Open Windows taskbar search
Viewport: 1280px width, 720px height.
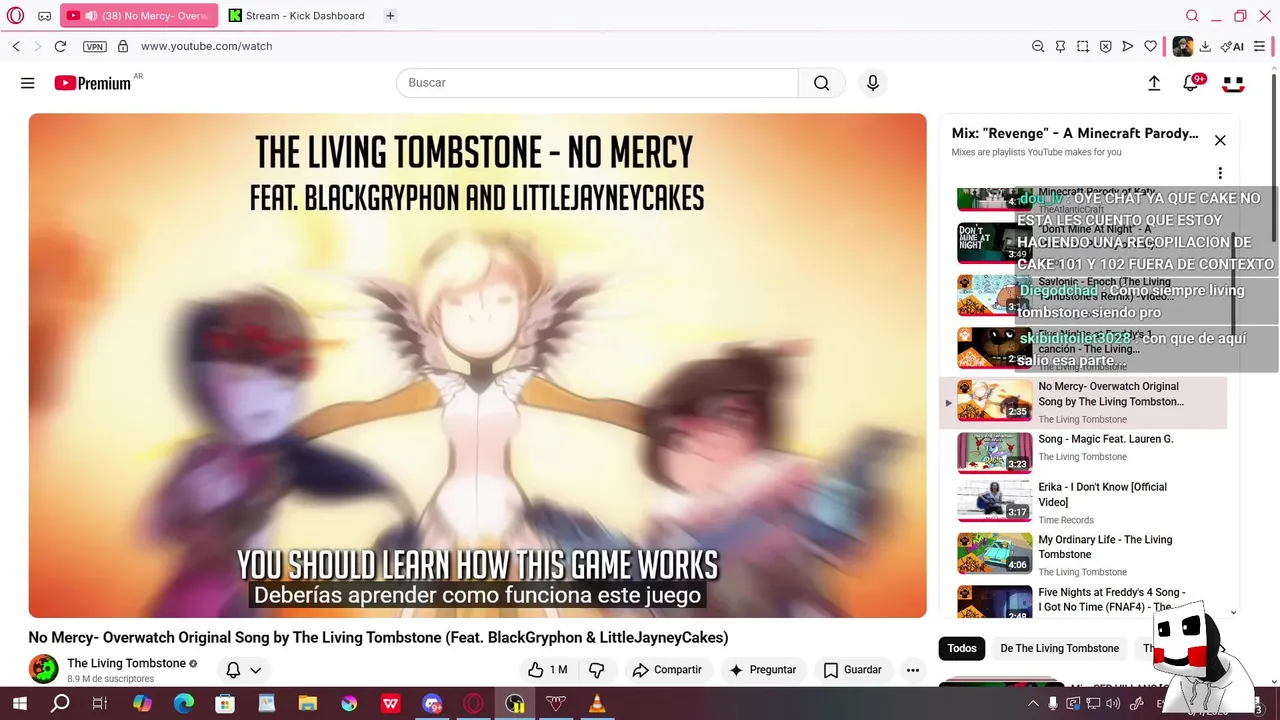pyautogui.click(x=60, y=704)
